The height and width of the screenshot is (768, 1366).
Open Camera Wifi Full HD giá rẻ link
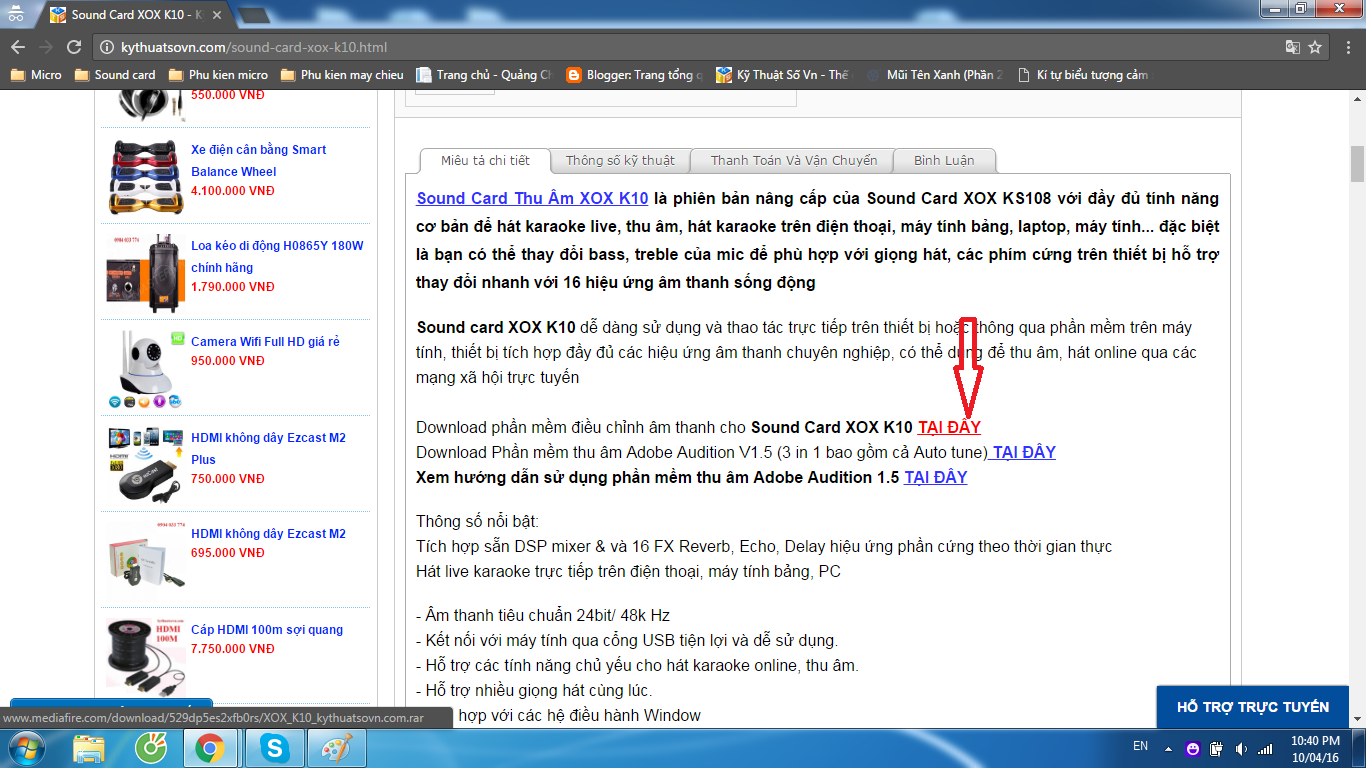click(265, 341)
